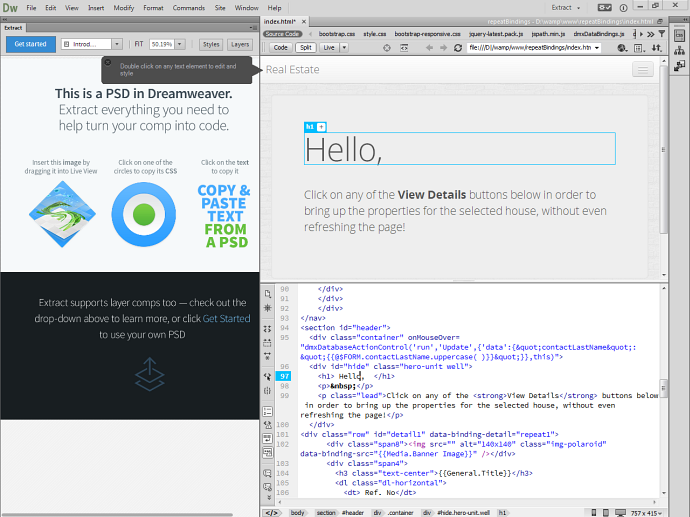Click the Live Code icon

404,48
